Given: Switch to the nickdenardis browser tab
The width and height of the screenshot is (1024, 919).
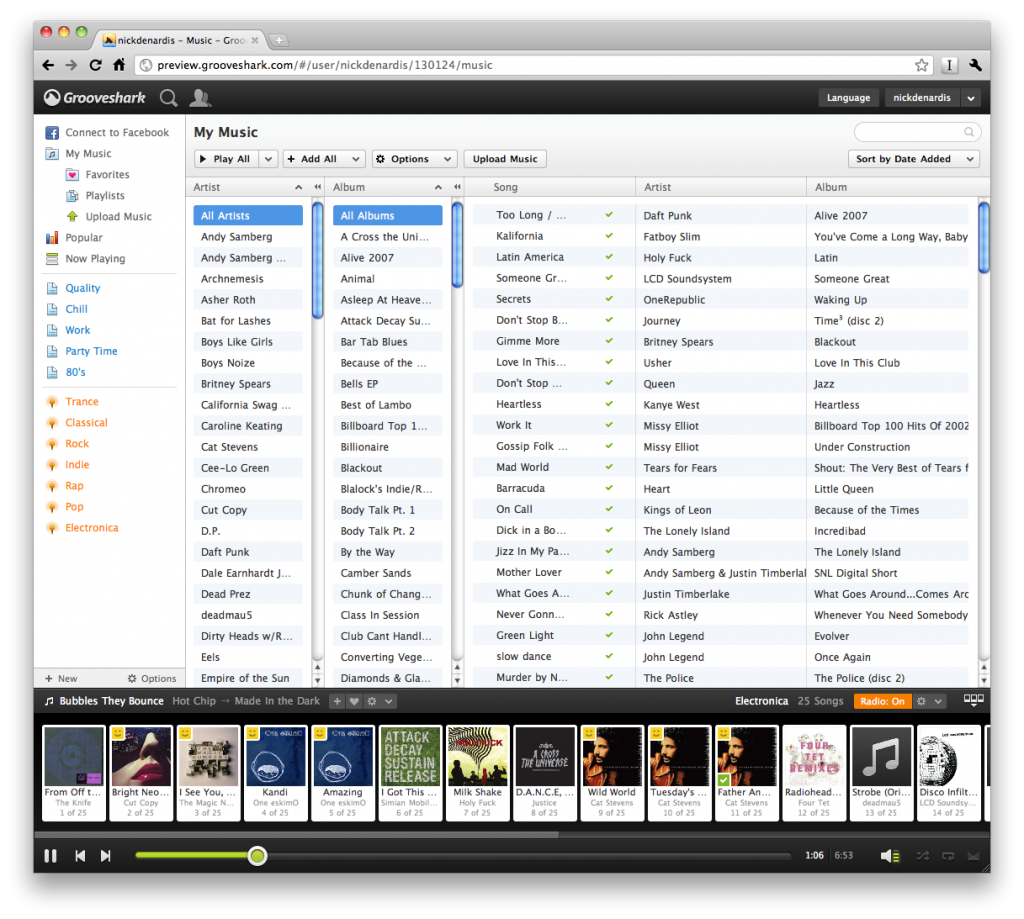Looking at the screenshot, I should (x=182, y=40).
